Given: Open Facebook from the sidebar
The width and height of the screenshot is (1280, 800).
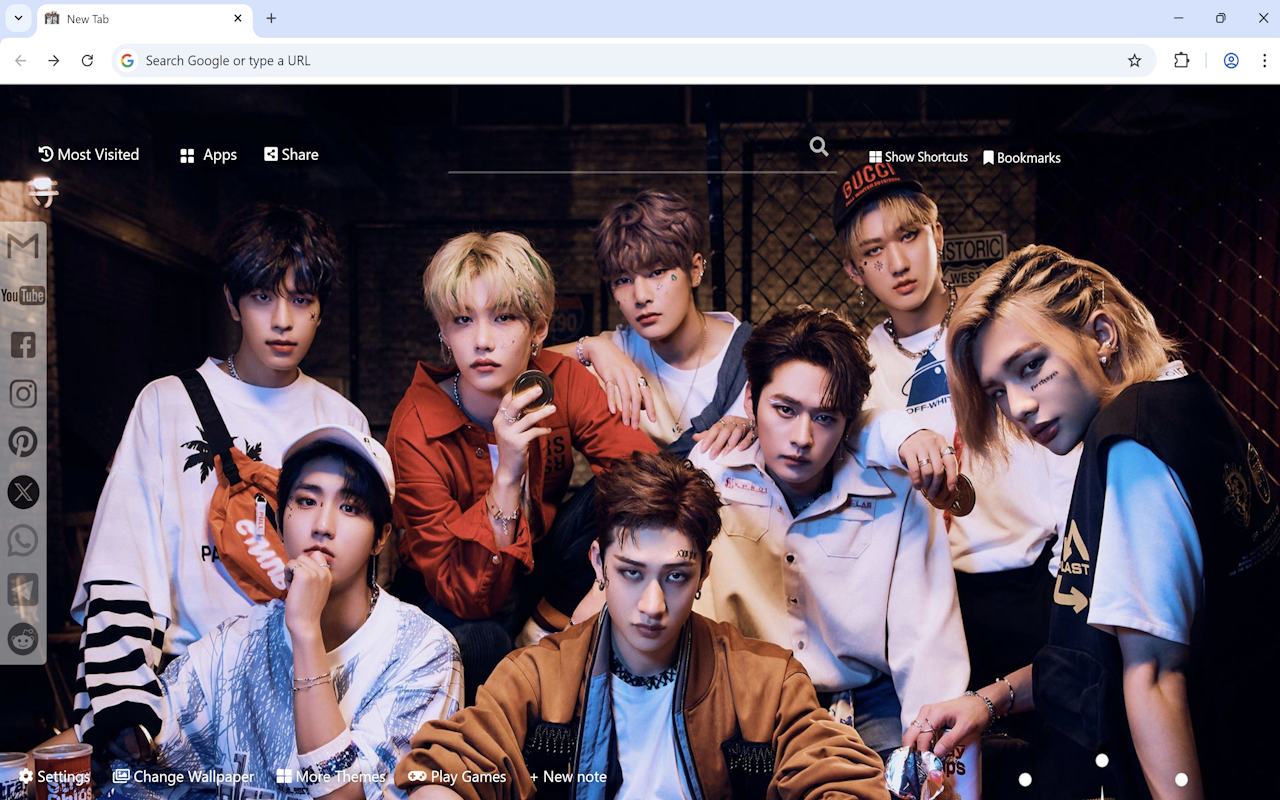Looking at the screenshot, I should coord(23,344).
